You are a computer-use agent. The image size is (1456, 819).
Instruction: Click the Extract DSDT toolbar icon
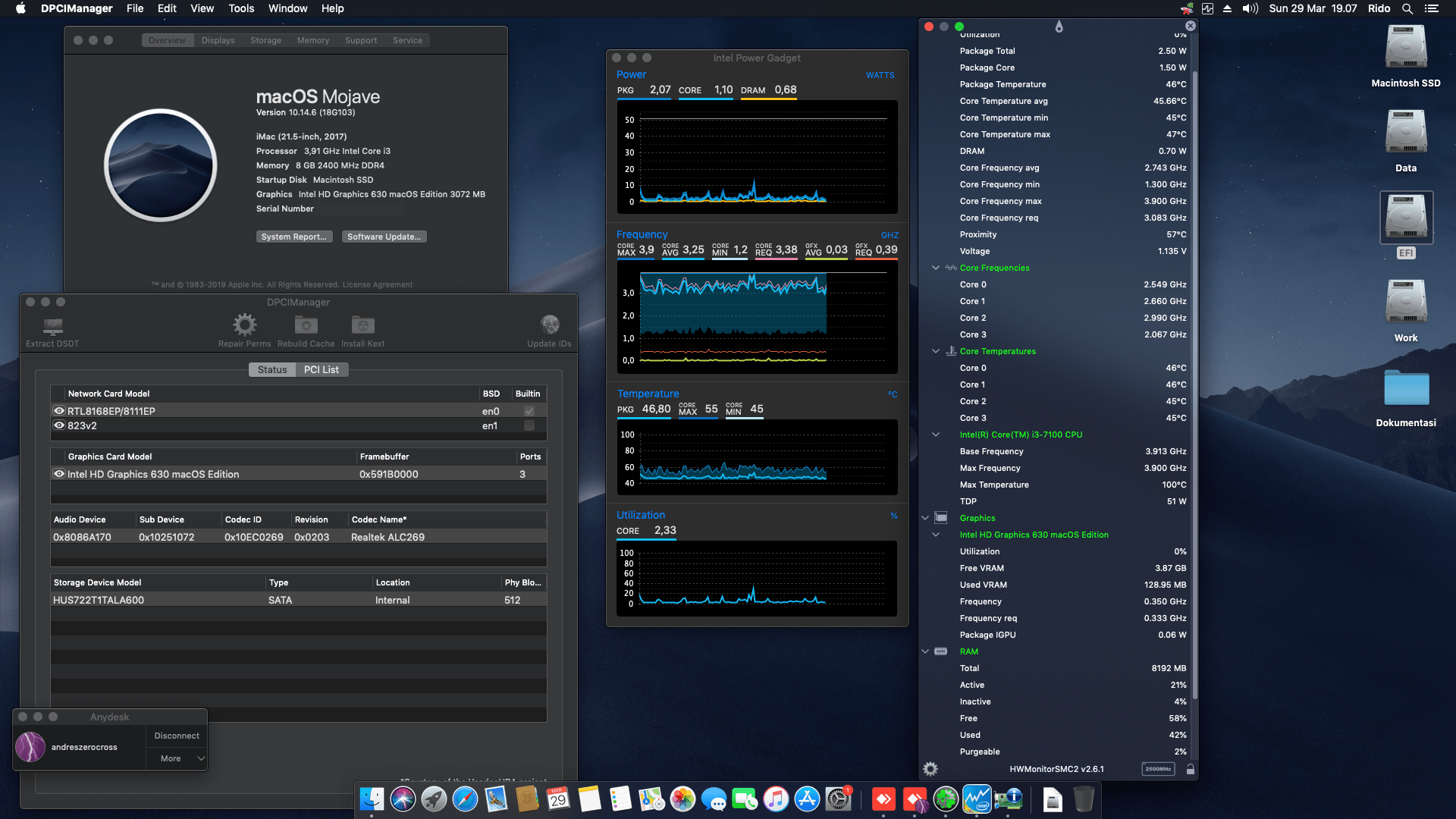pyautogui.click(x=52, y=326)
